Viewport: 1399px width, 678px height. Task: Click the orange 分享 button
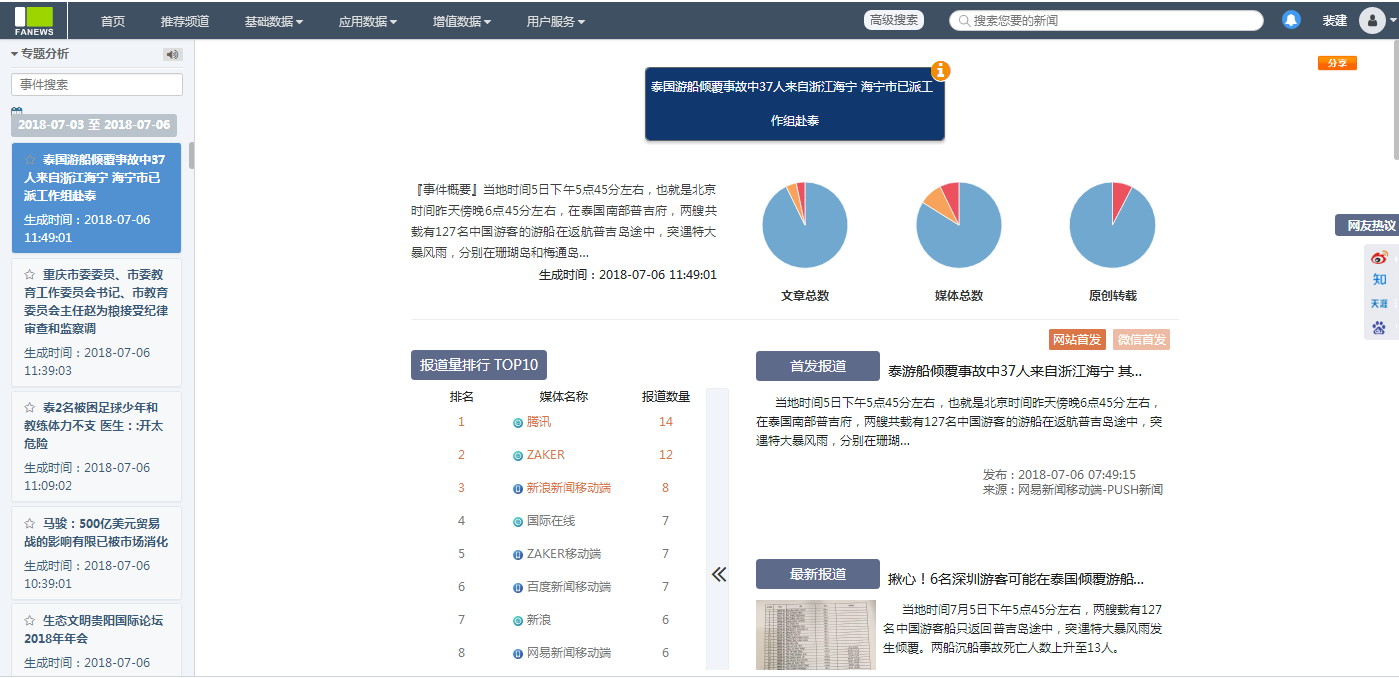[x=1337, y=63]
